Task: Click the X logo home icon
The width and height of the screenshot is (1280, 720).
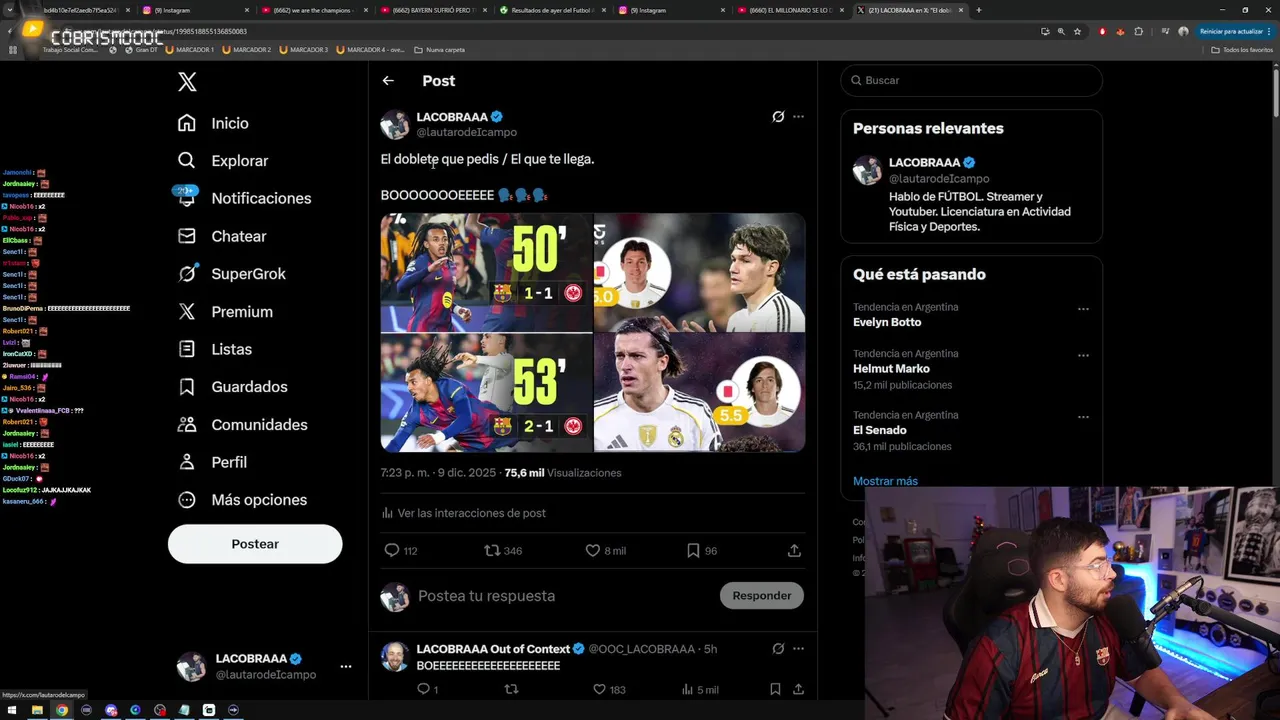Action: pyautogui.click(x=187, y=82)
